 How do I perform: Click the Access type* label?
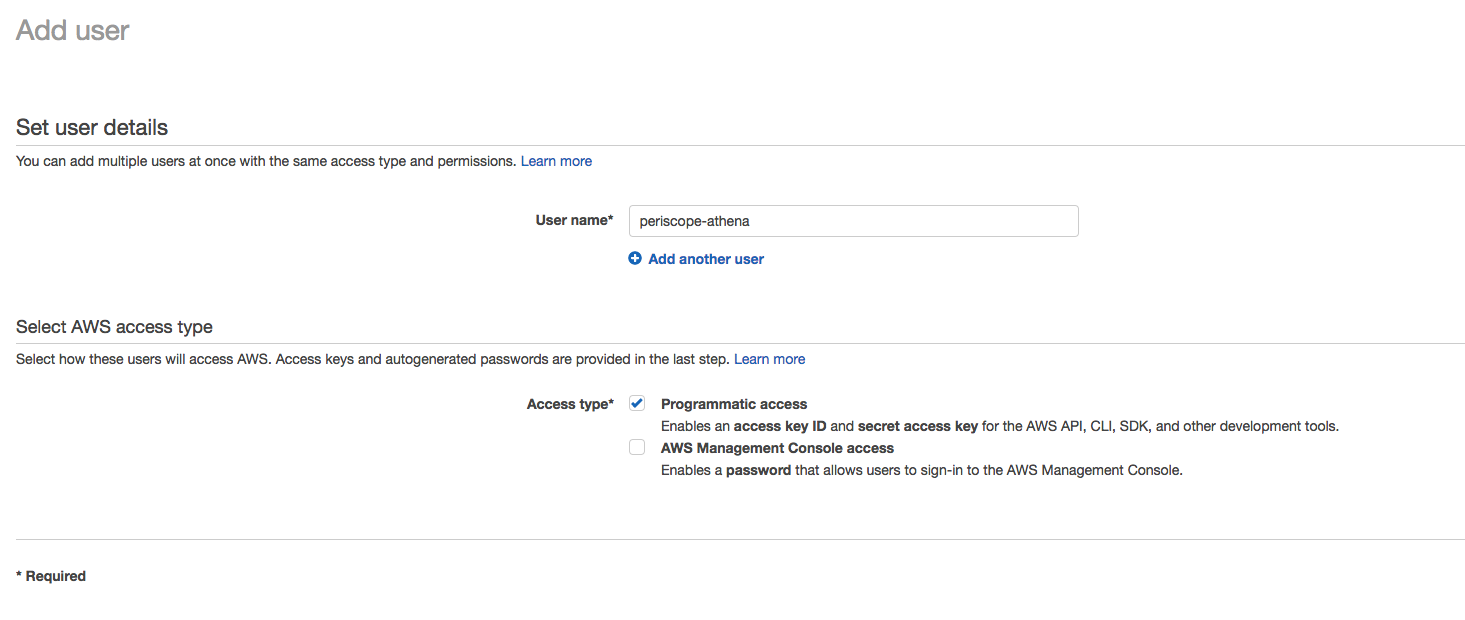[x=570, y=404]
